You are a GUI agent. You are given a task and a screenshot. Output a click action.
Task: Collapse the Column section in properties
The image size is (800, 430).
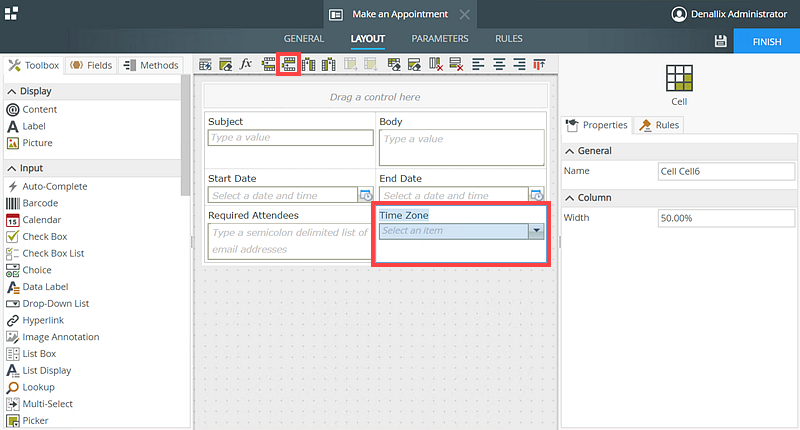(x=569, y=197)
